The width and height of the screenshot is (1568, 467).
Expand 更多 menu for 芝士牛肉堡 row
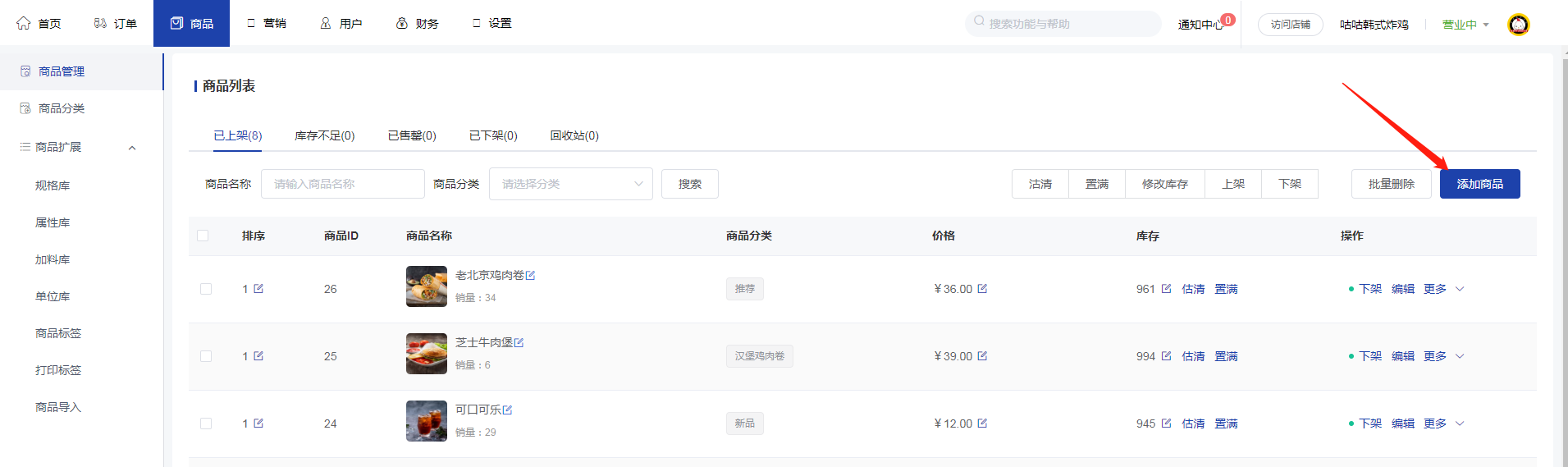1444,356
